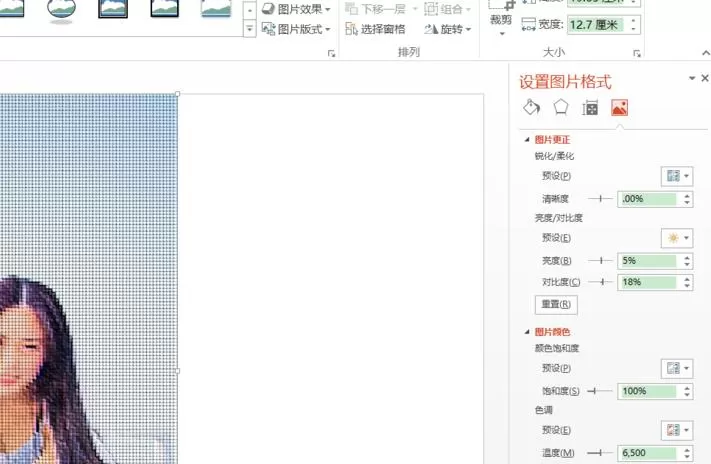Adjust the 清晰度 slider
This screenshot has width=711, height=464.
(600, 199)
